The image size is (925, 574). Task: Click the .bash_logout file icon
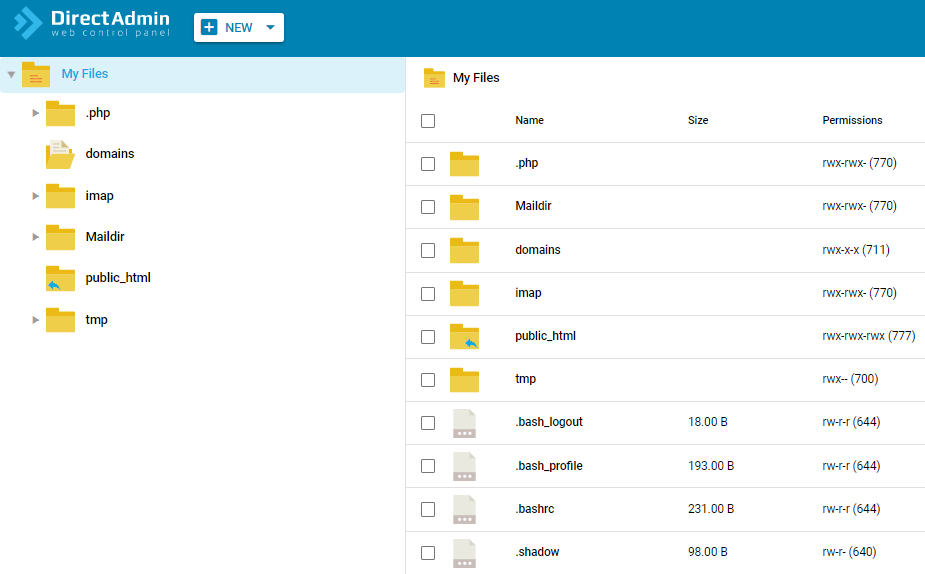coord(464,423)
